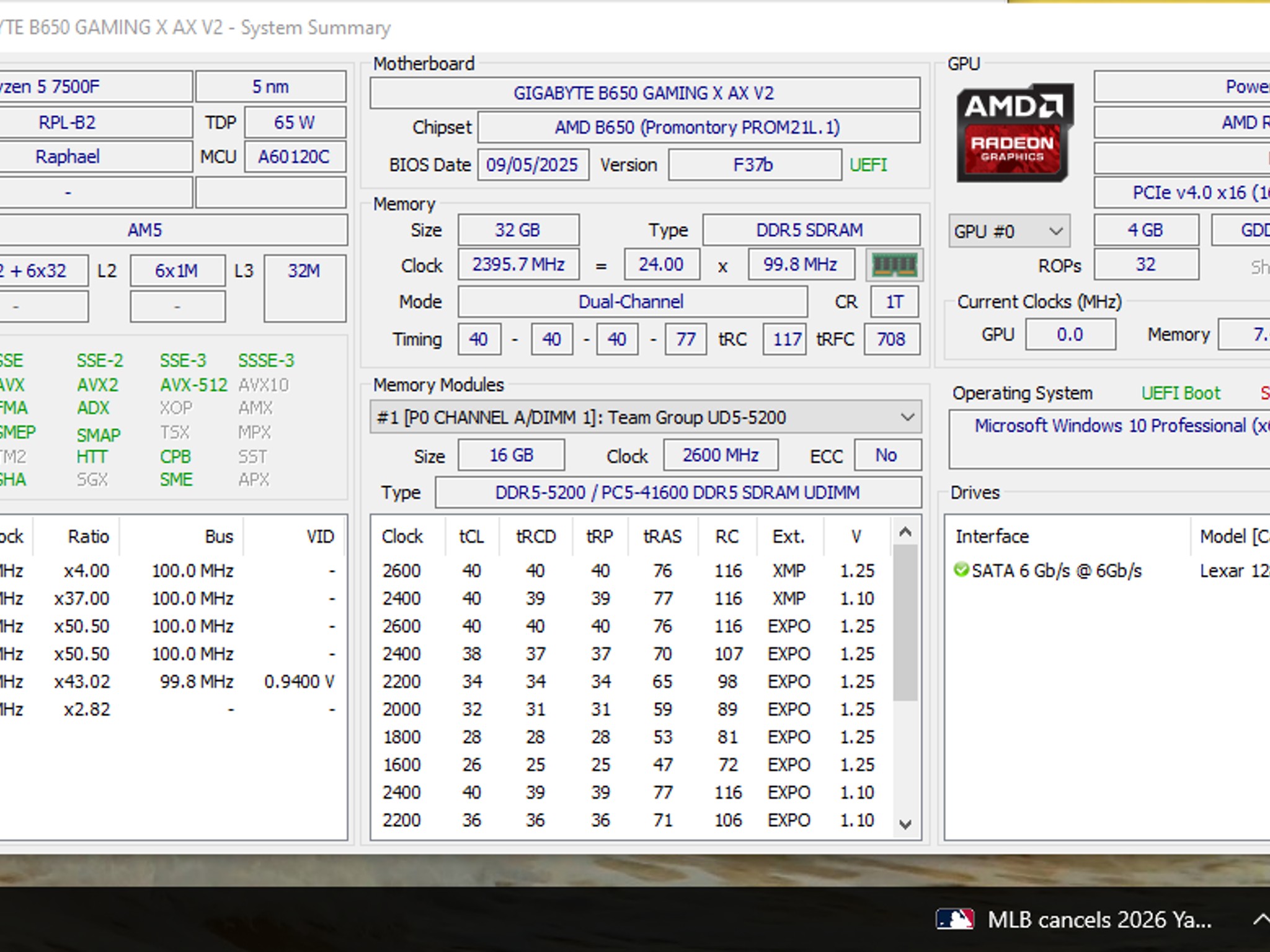This screenshot has height=952, width=1270.
Task: Click the L3 cache 32M field
Action: [304, 288]
